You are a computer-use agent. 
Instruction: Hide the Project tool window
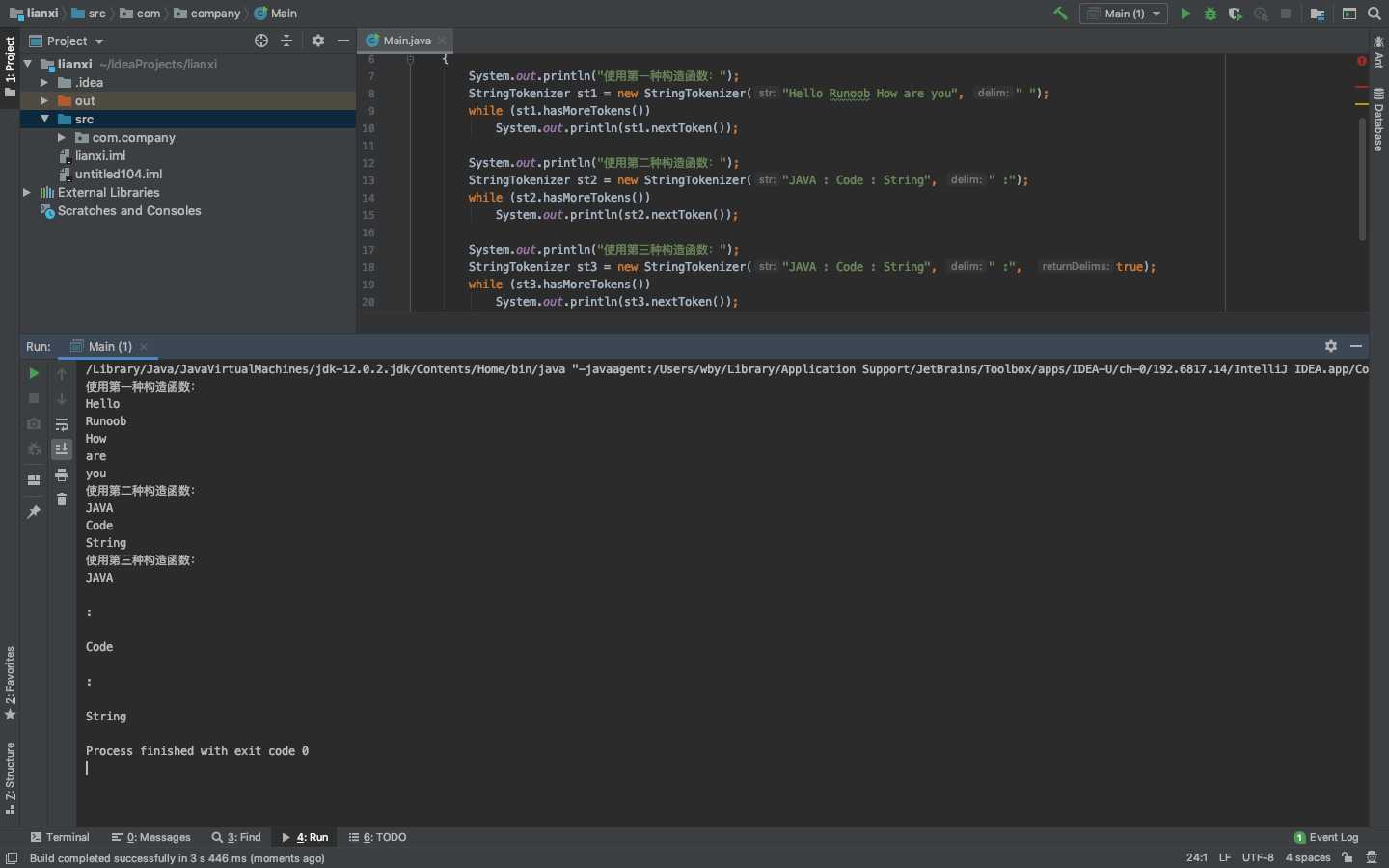[343, 41]
